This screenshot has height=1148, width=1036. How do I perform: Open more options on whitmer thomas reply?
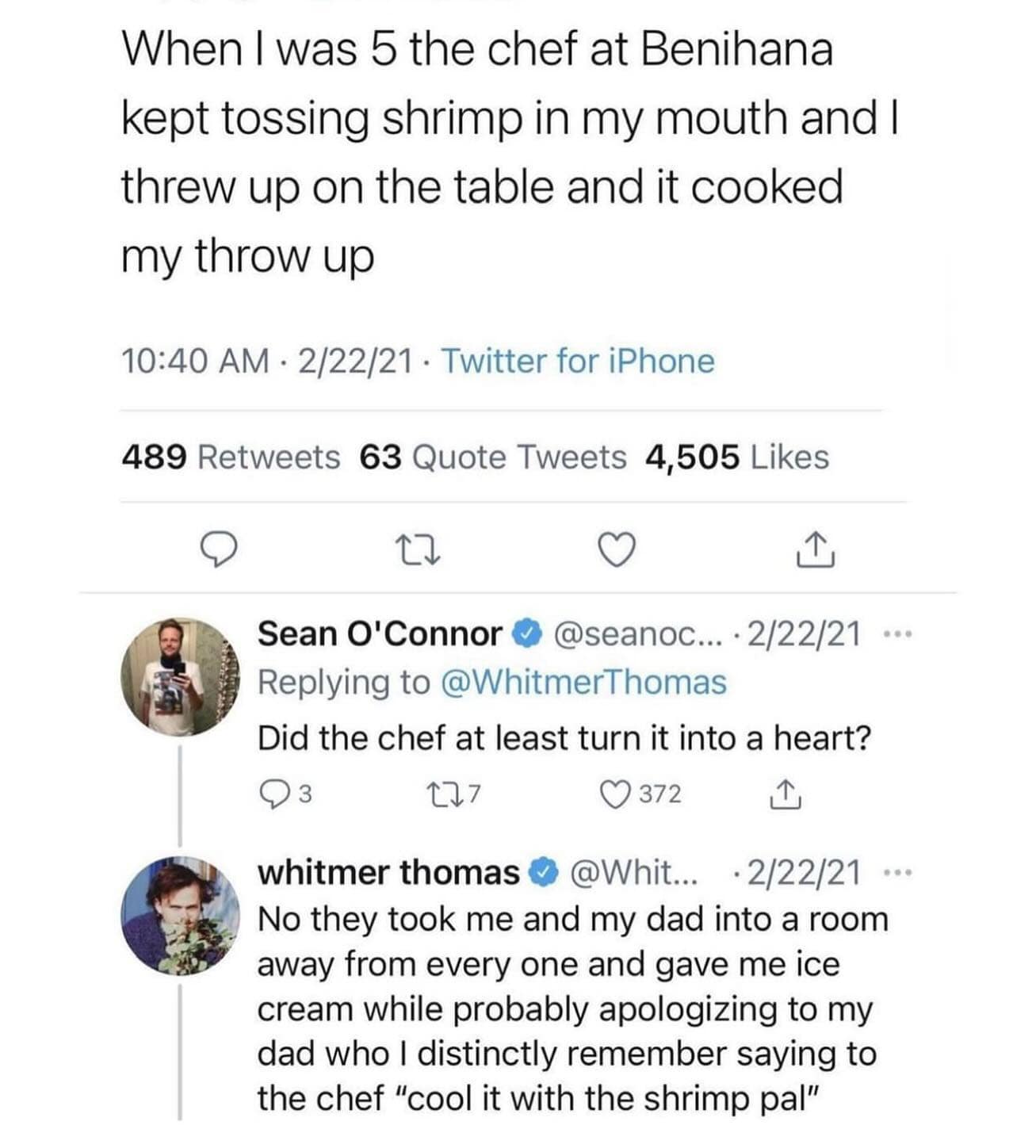(x=897, y=874)
